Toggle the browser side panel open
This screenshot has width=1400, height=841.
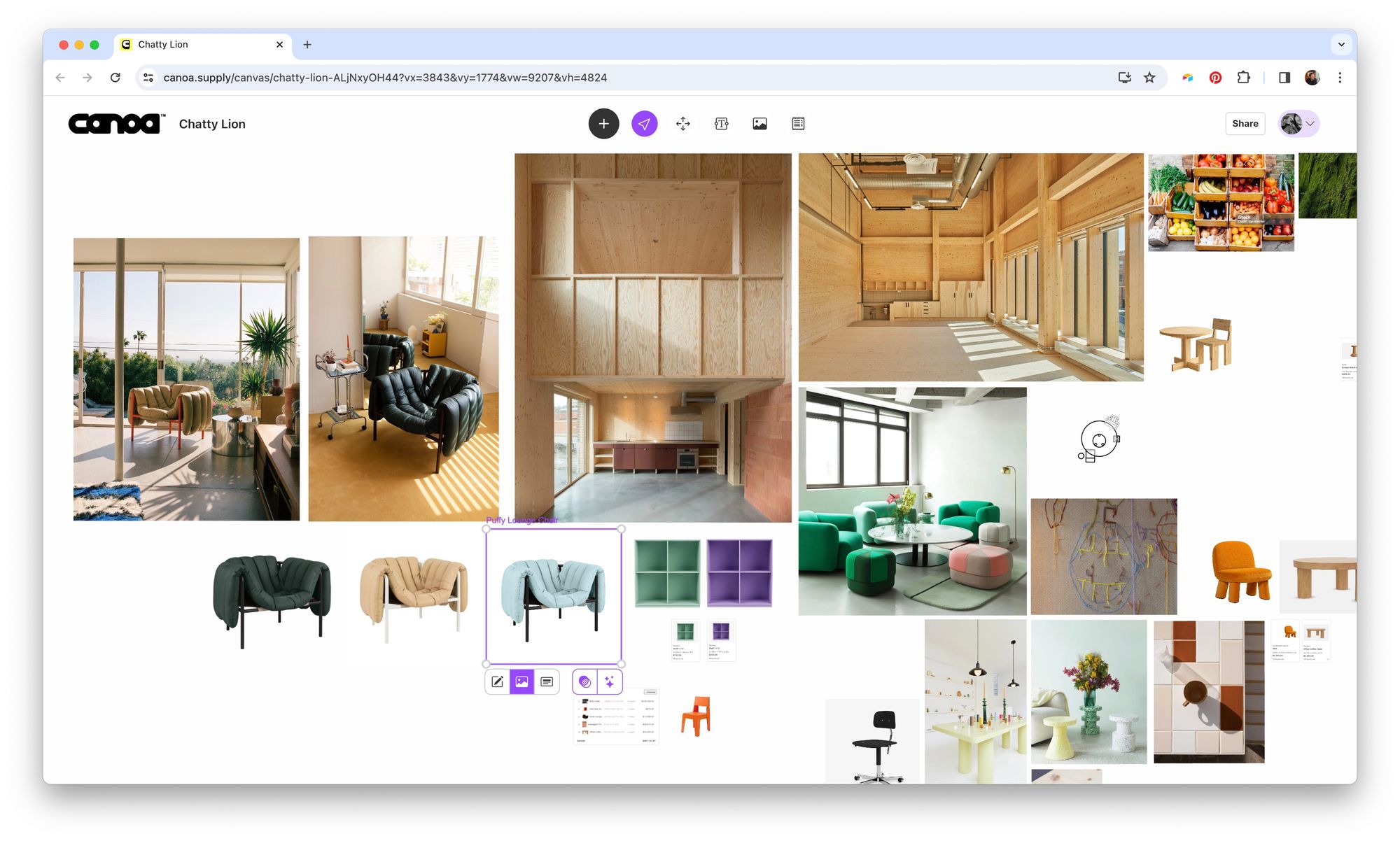tap(1285, 78)
